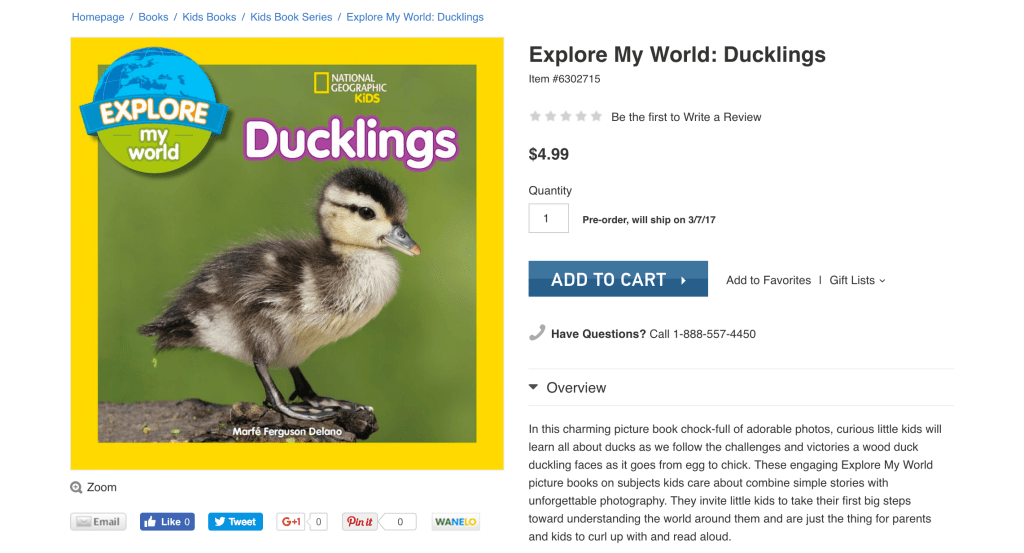
Task: Click the Ducklings book cover image
Action: 287,254
